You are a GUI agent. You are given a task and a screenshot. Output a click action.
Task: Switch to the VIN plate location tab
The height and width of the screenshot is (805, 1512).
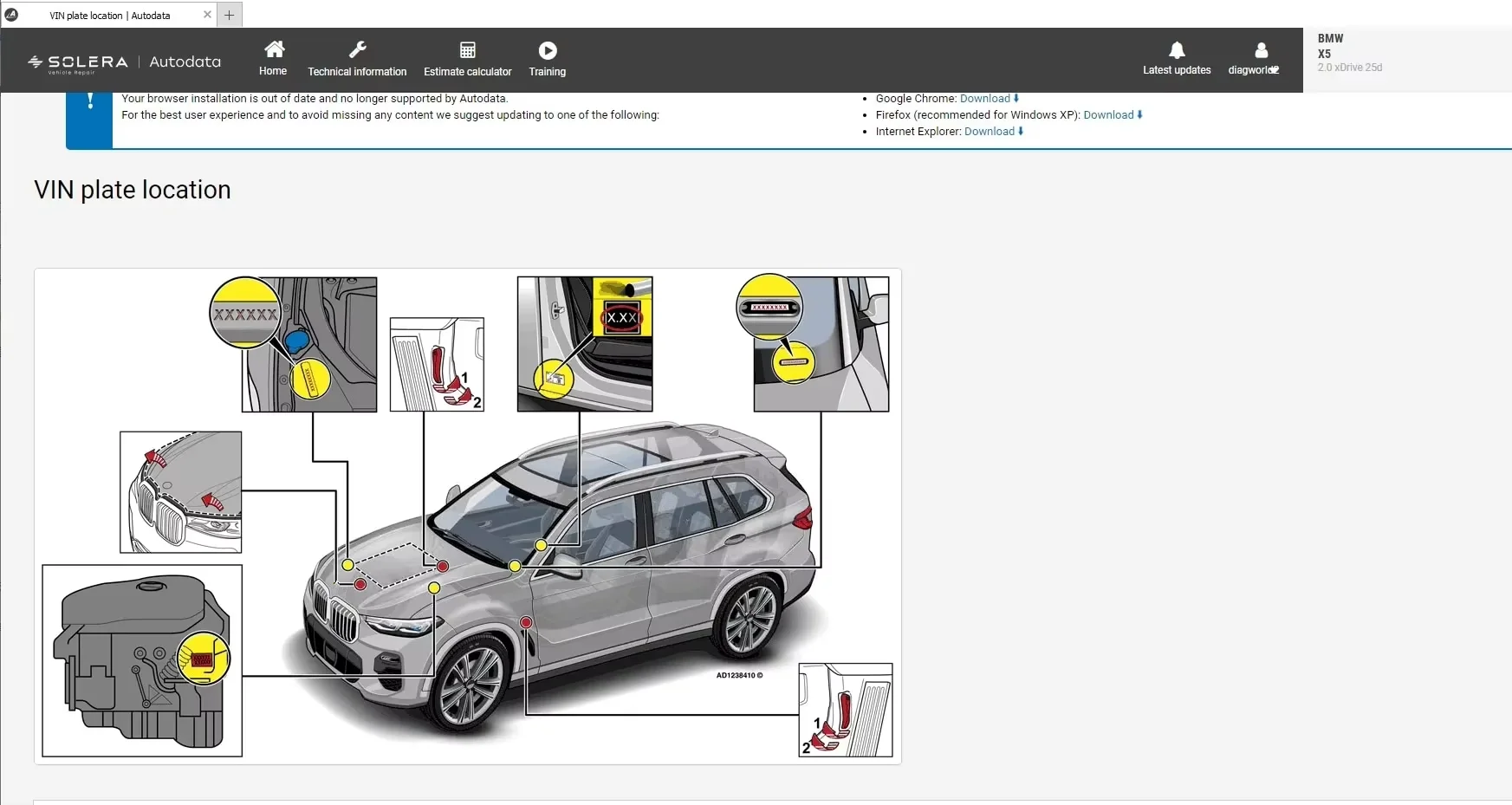click(x=108, y=15)
